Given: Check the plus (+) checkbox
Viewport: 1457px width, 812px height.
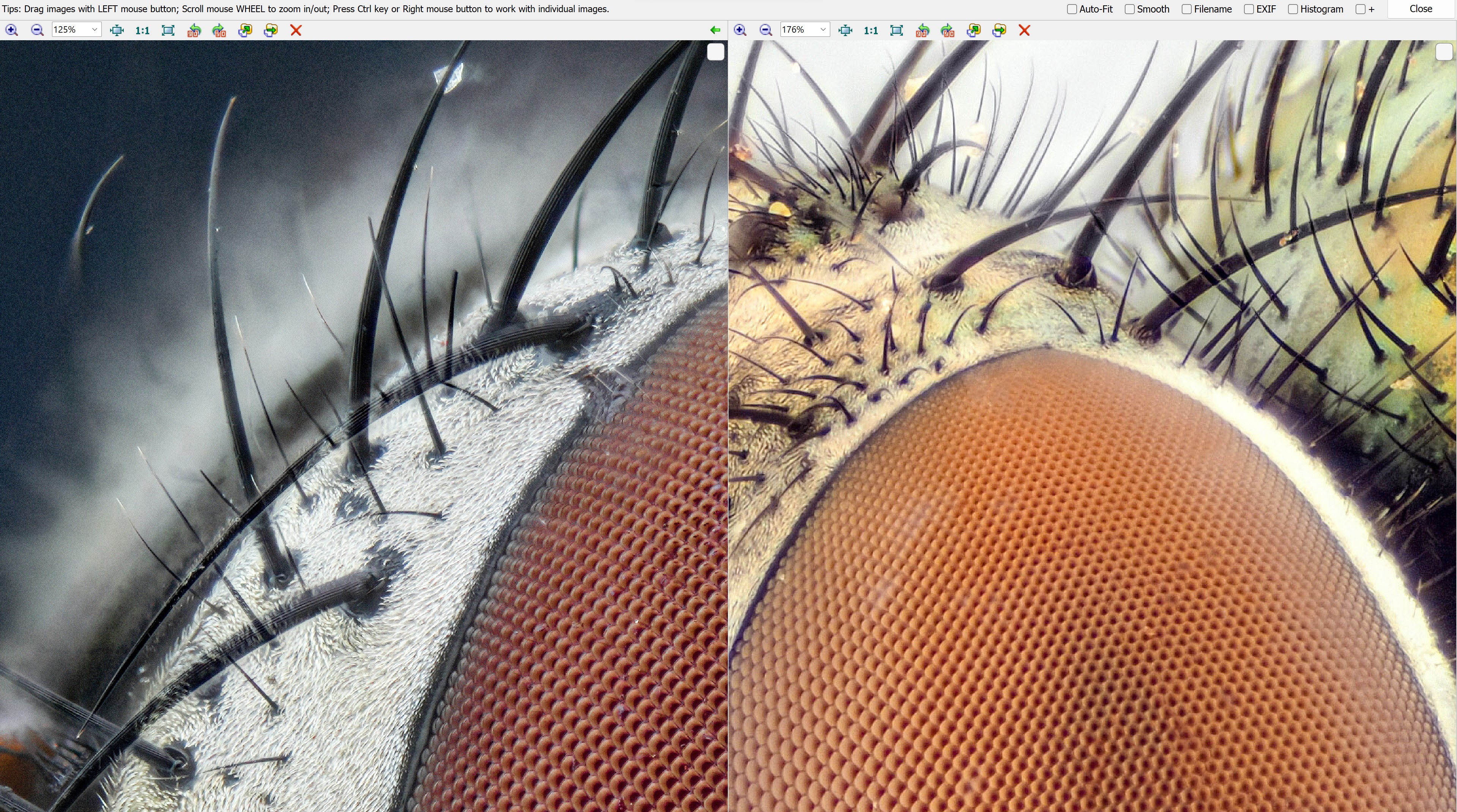Looking at the screenshot, I should (x=1360, y=9).
